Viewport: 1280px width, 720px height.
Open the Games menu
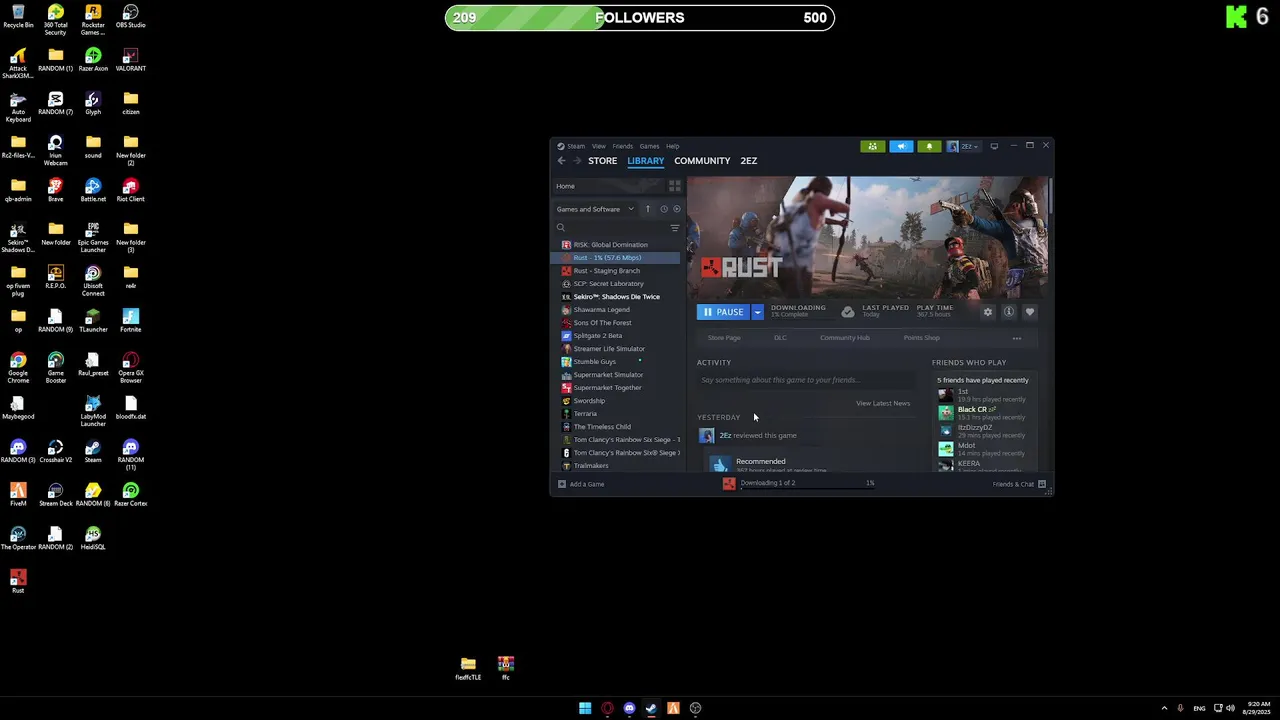tap(649, 146)
